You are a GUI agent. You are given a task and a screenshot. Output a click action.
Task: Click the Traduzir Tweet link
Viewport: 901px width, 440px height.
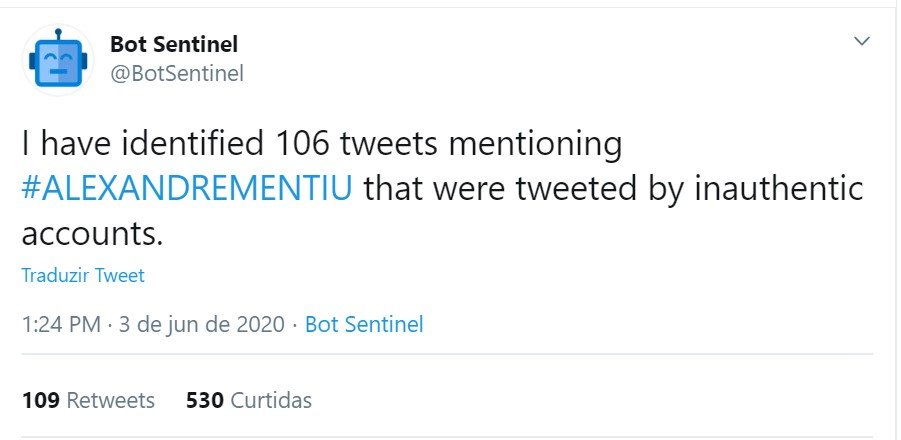pos(83,276)
